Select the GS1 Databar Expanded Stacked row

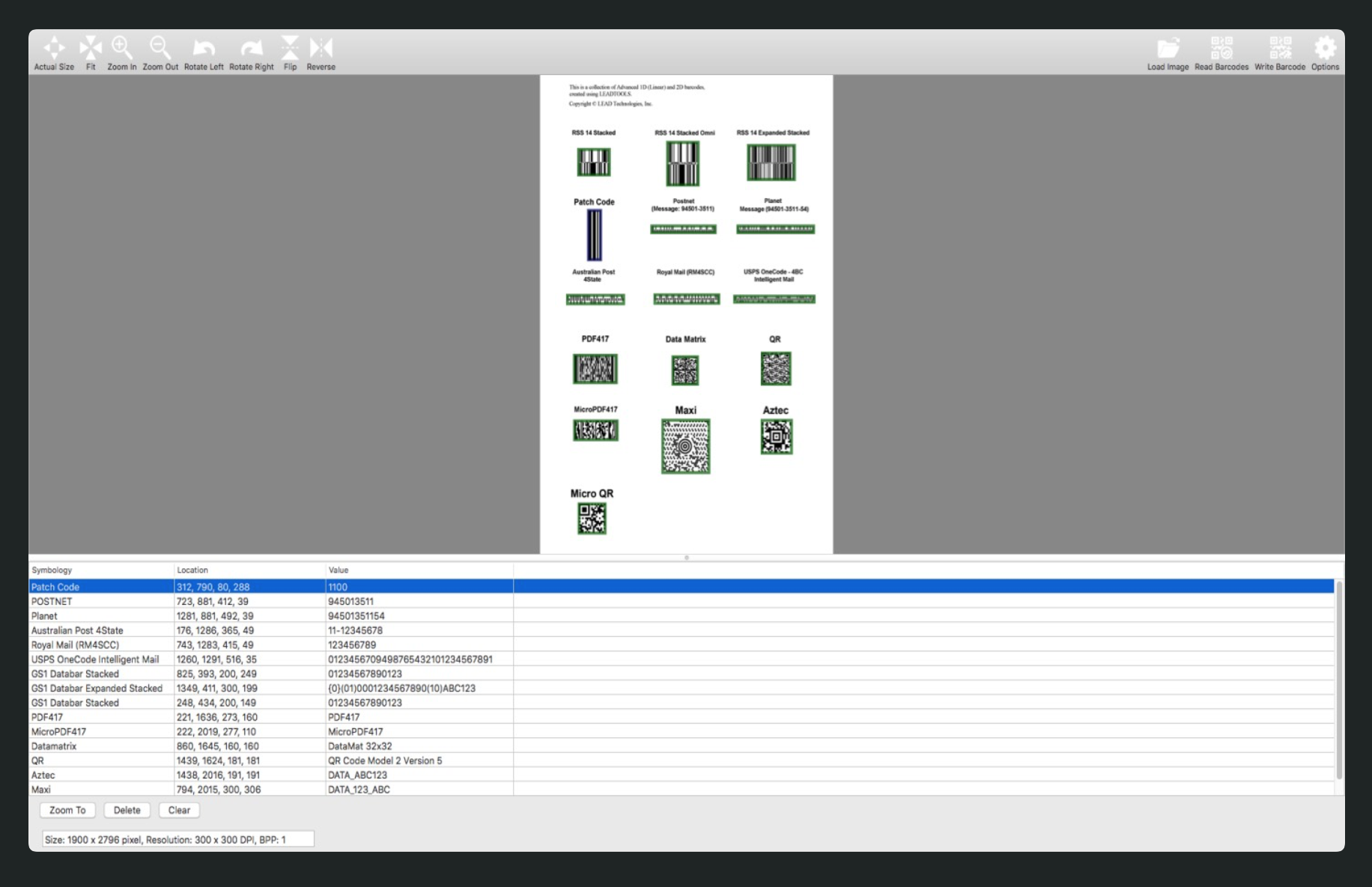[682, 688]
